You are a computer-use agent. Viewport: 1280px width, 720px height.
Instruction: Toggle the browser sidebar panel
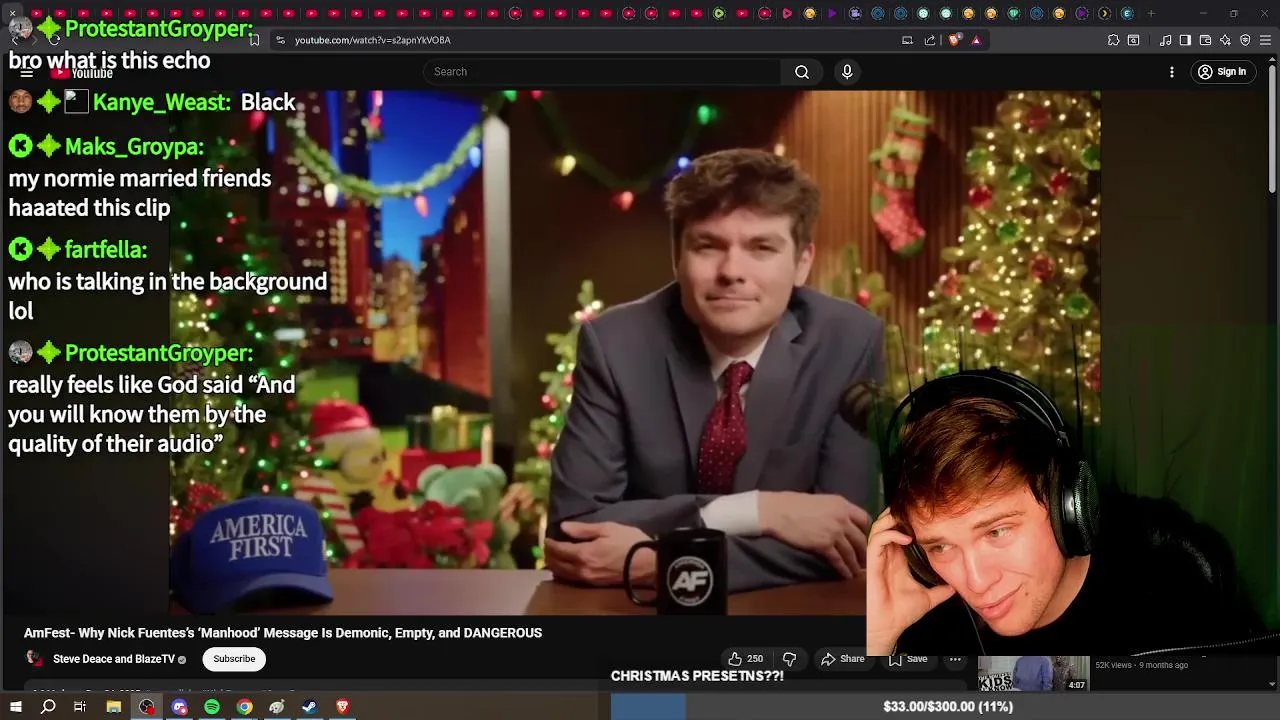[x=1185, y=40]
